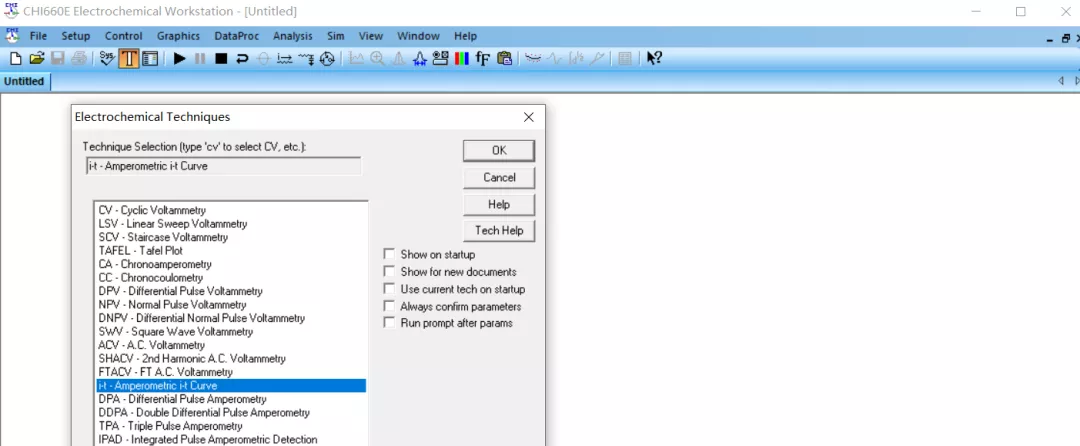Screen dimensions: 1080x446
Task: Open the Setup menu
Action: tap(76, 36)
